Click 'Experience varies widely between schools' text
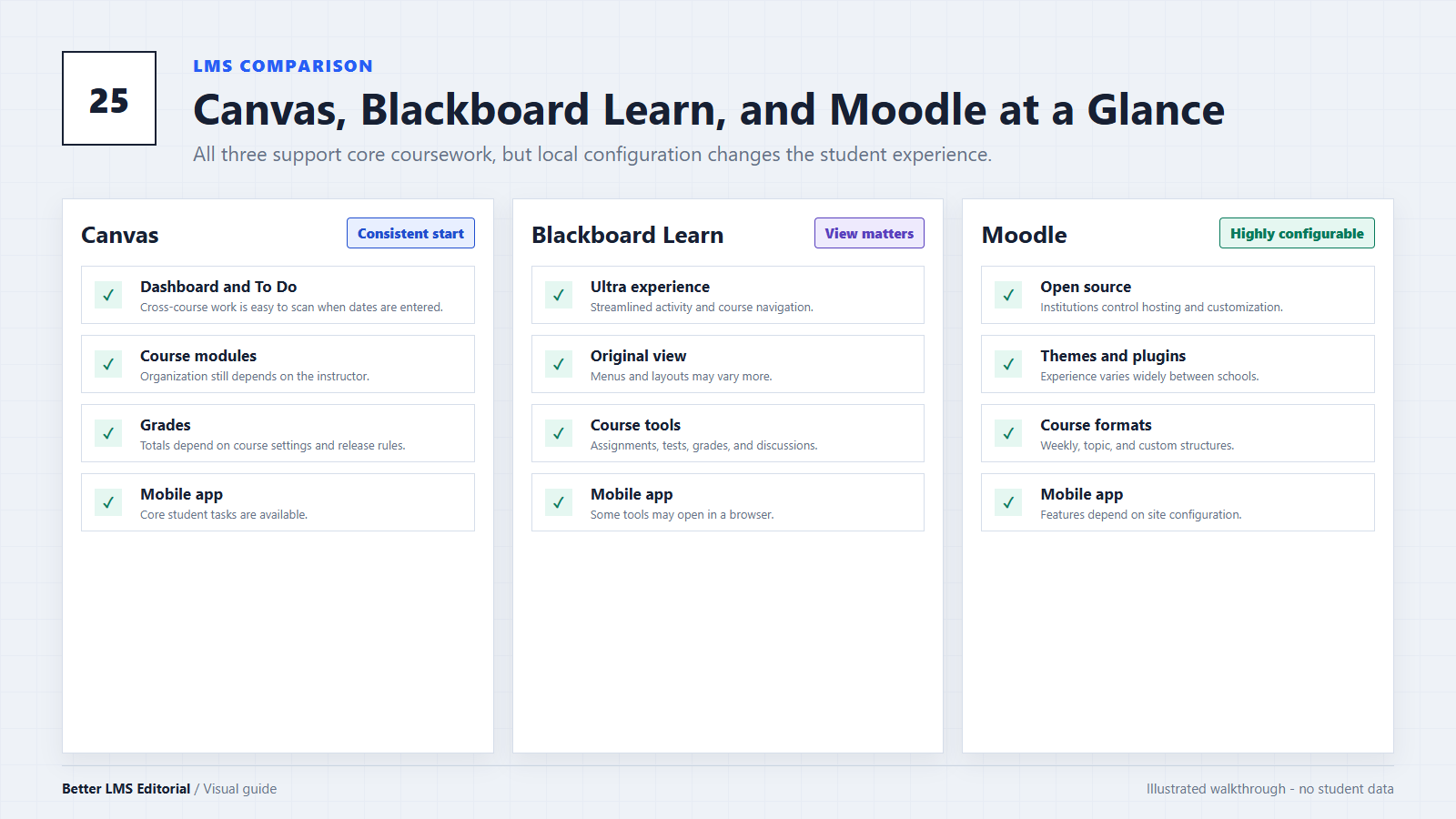Image resolution: width=1456 pixels, height=819 pixels. tap(1149, 377)
